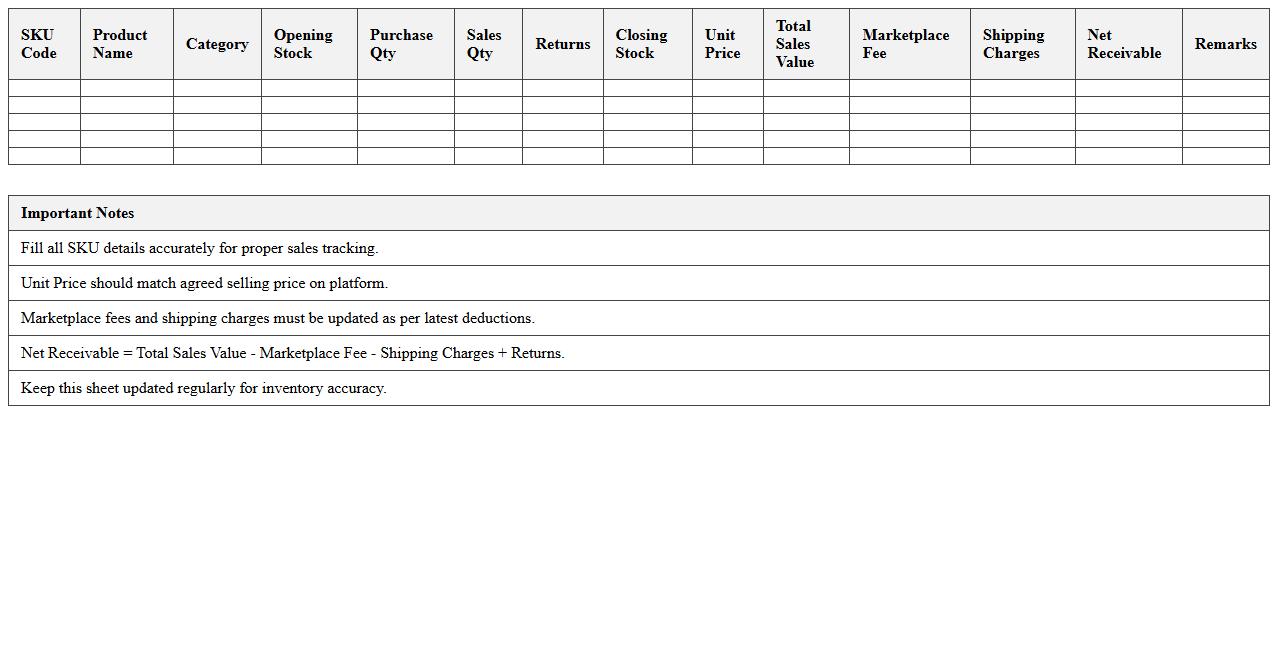This screenshot has height=650, width=1278.
Task: Click the first empty cell under SKU Code
Action: click(x=44, y=88)
